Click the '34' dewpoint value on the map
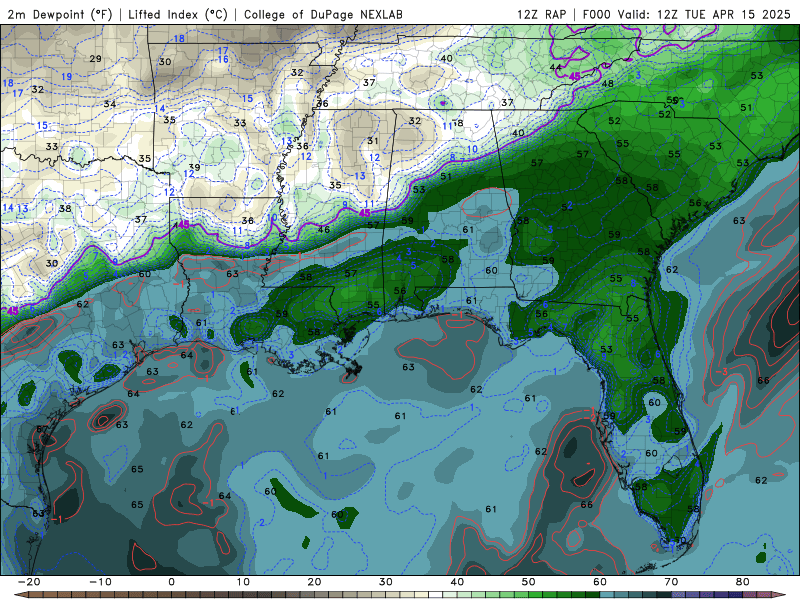This screenshot has width=800, height=600. click(x=110, y=104)
